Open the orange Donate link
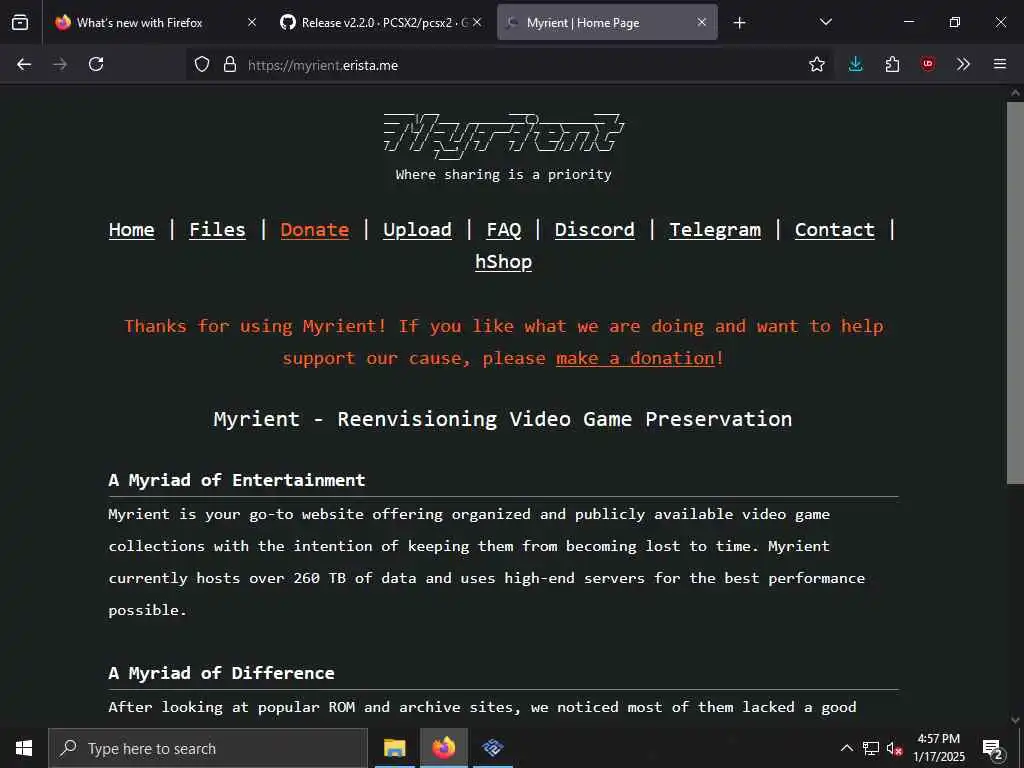1024x768 pixels. tap(315, 230)
